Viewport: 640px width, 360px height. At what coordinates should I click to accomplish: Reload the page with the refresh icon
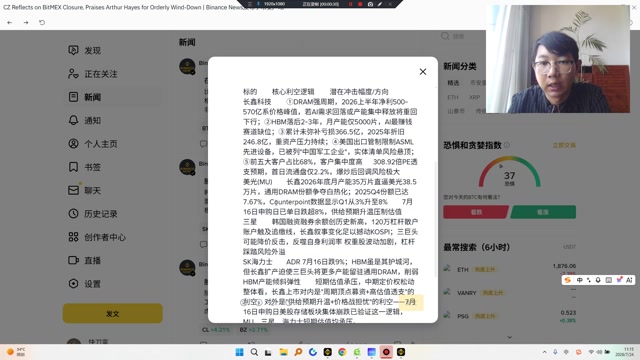42,22
